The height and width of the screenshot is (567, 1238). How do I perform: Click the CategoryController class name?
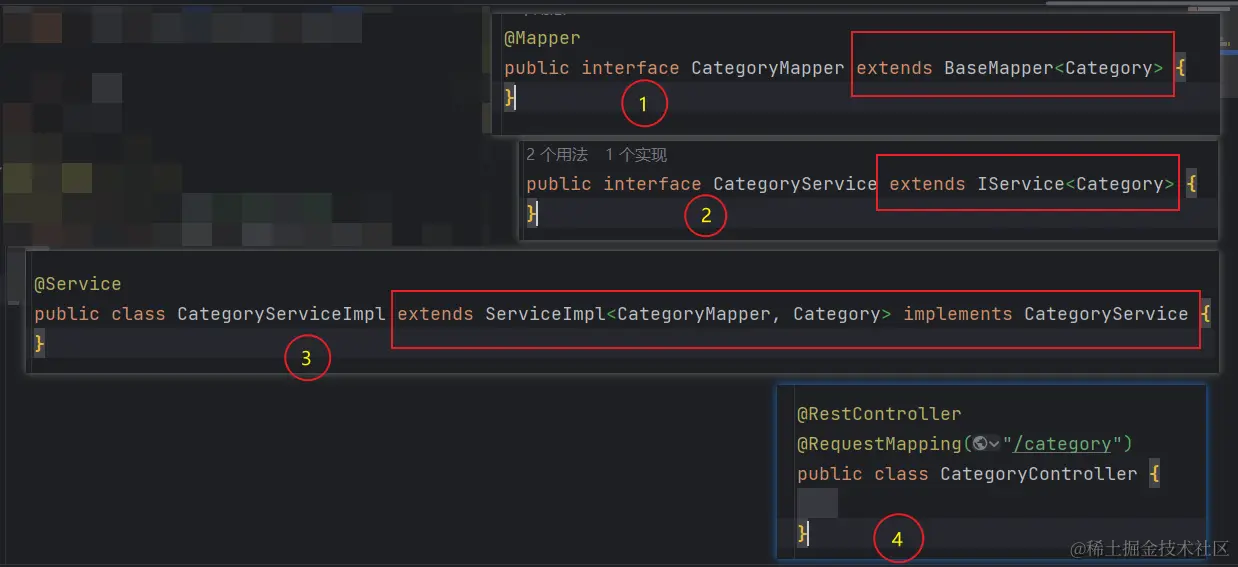(1039, 474)
